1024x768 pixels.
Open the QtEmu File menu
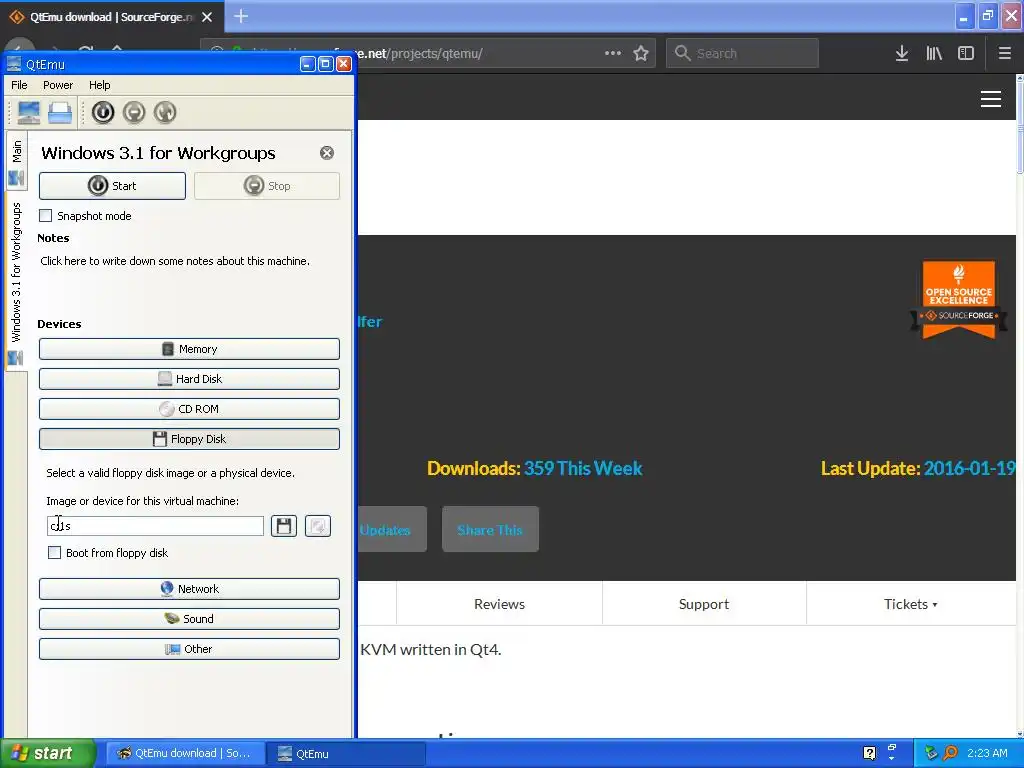[20, 85]
